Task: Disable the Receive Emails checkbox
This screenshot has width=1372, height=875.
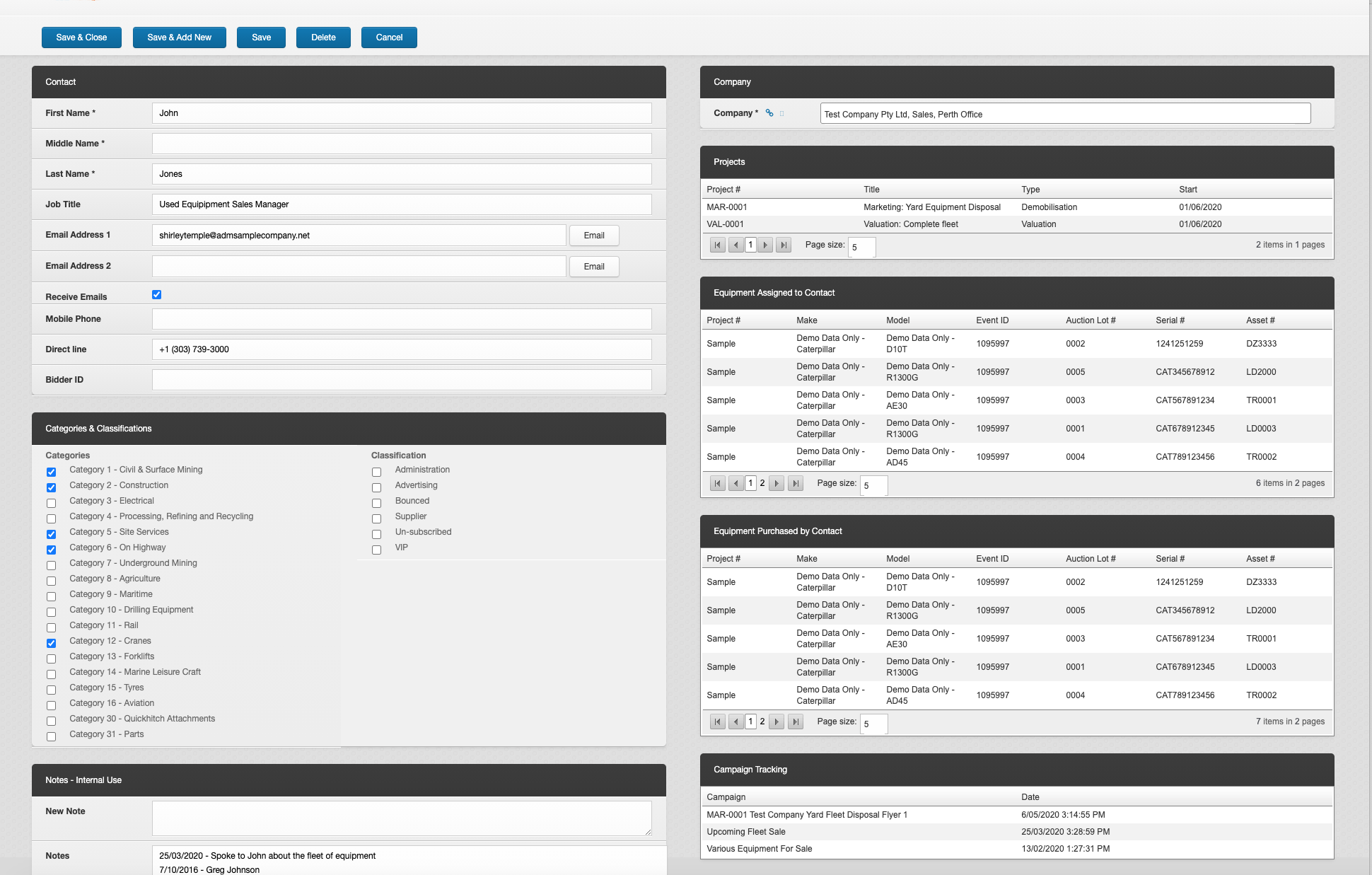Action: click(x=156, y=294)
